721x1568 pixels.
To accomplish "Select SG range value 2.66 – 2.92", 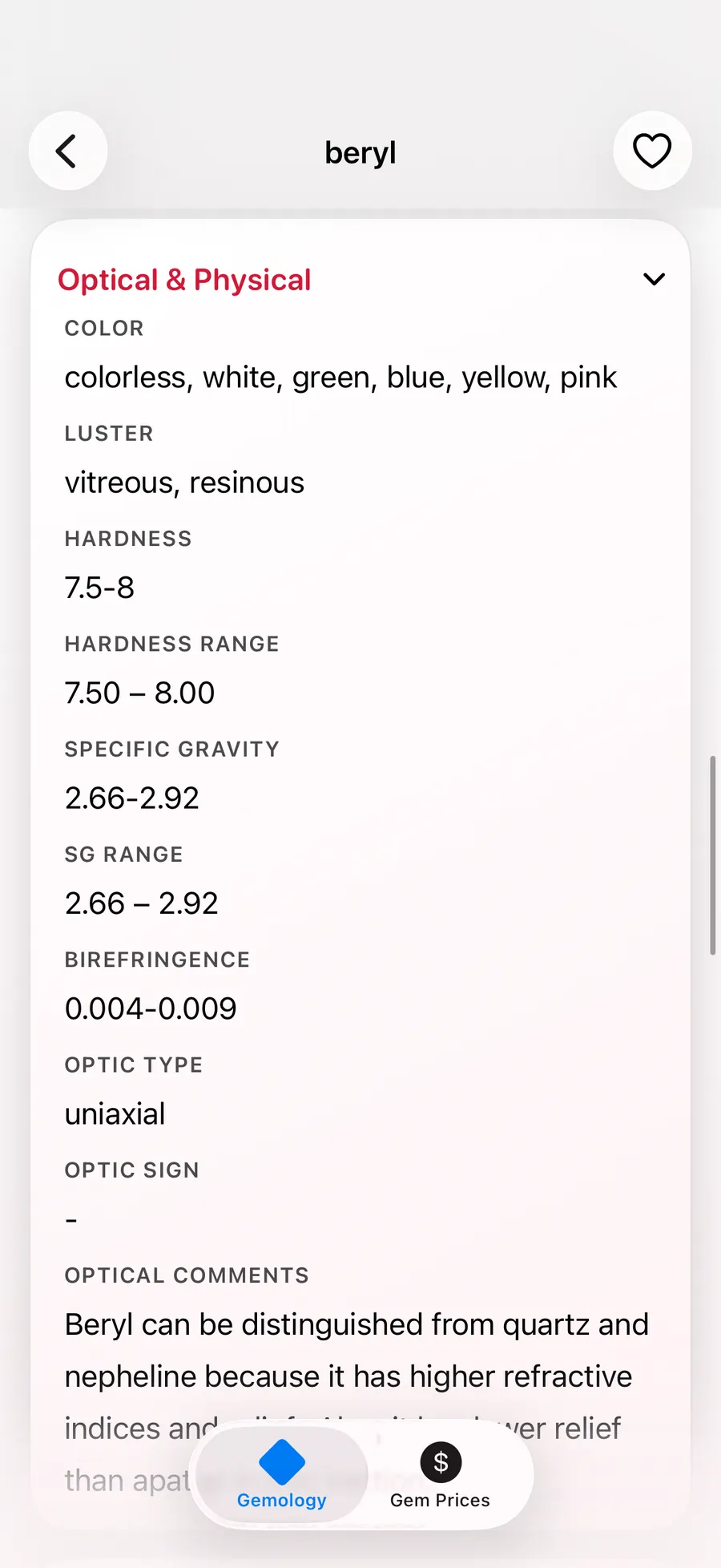I will 141,903.
